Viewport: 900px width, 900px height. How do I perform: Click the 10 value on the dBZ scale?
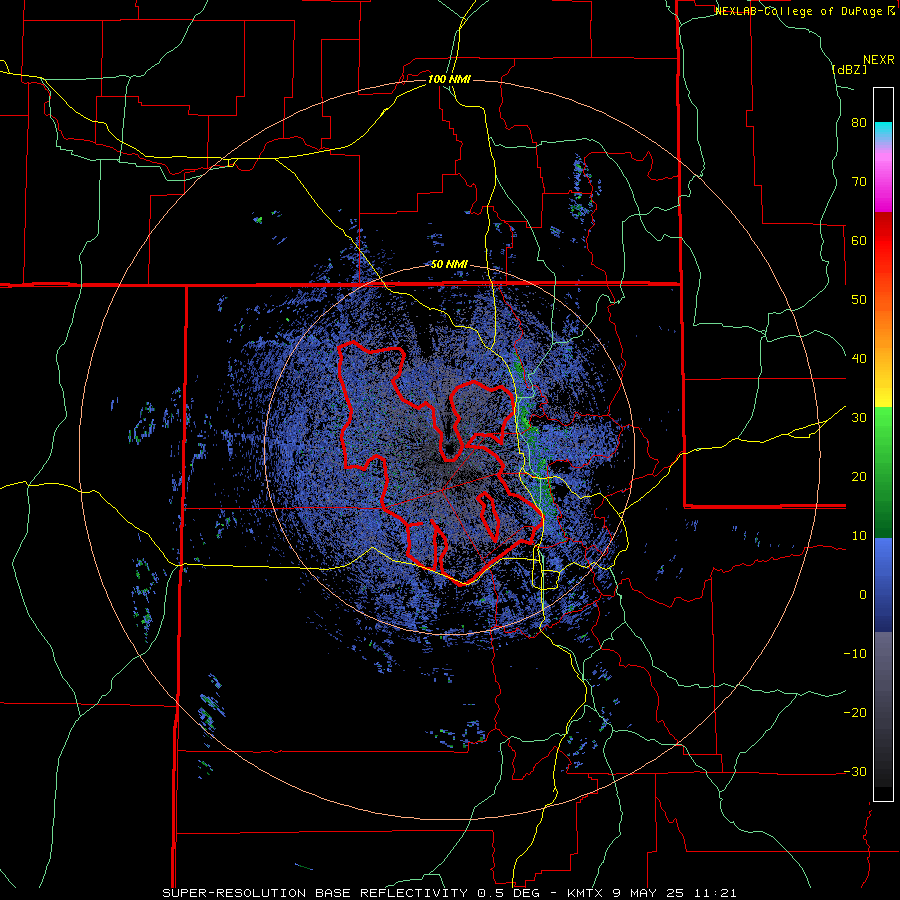[x=859, y=536]
